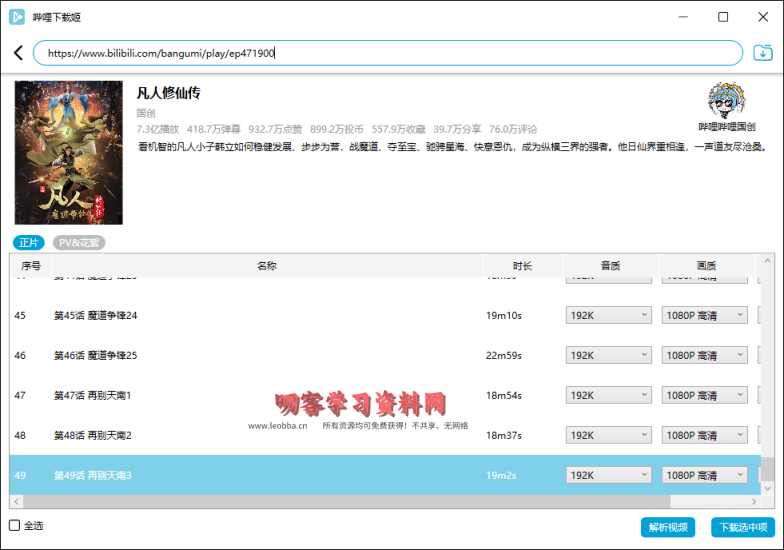
Task: Open audio quality dropdown for episode 49
Action: [x=608, y=475]
